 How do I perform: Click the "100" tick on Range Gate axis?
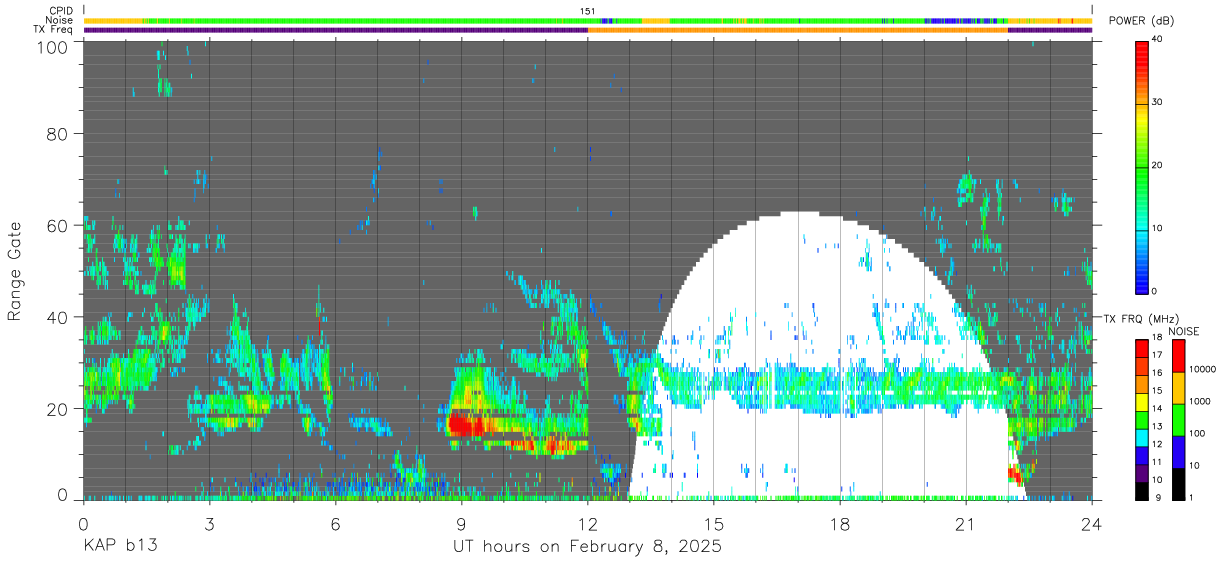click(52, 47)
